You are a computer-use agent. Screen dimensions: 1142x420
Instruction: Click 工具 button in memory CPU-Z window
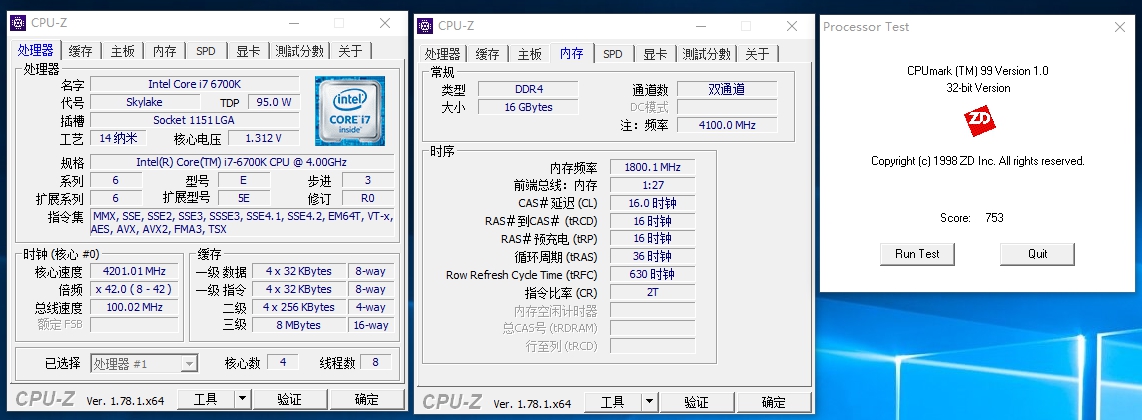click(613, 402)
